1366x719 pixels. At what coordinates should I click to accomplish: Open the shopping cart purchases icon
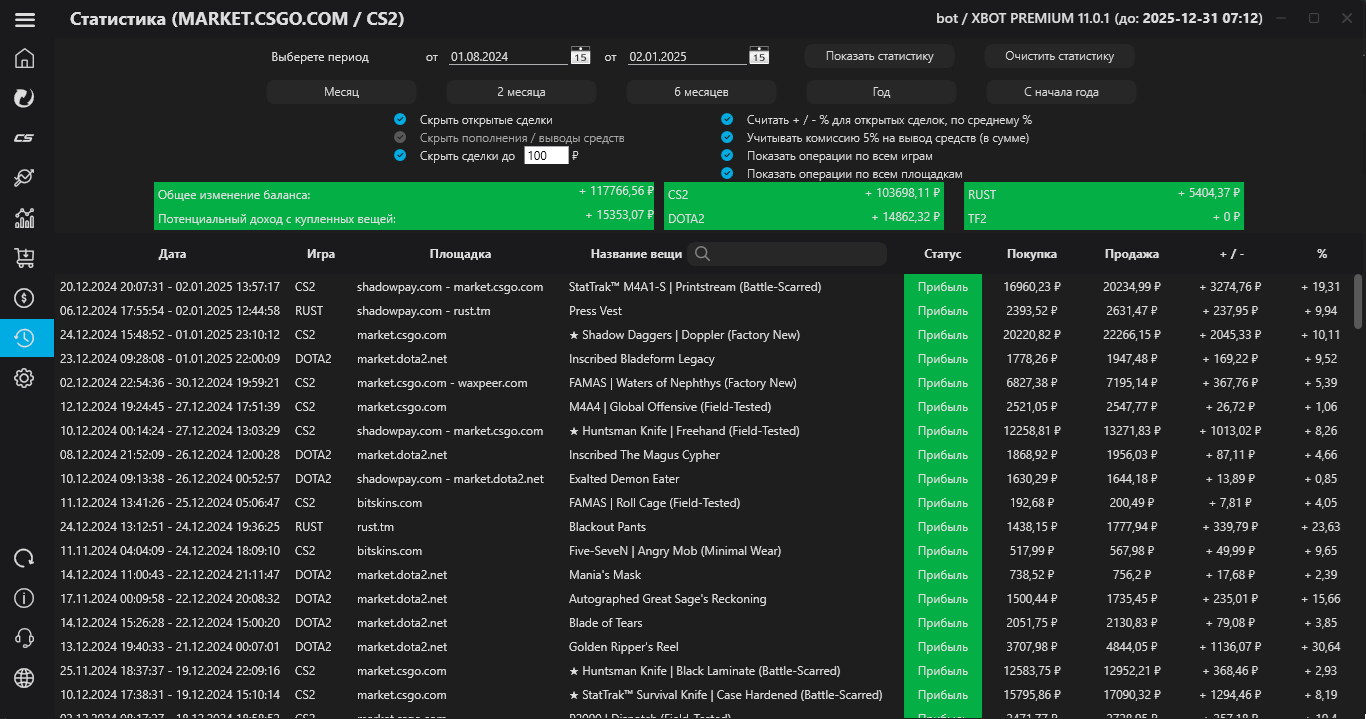pos(25,258)
